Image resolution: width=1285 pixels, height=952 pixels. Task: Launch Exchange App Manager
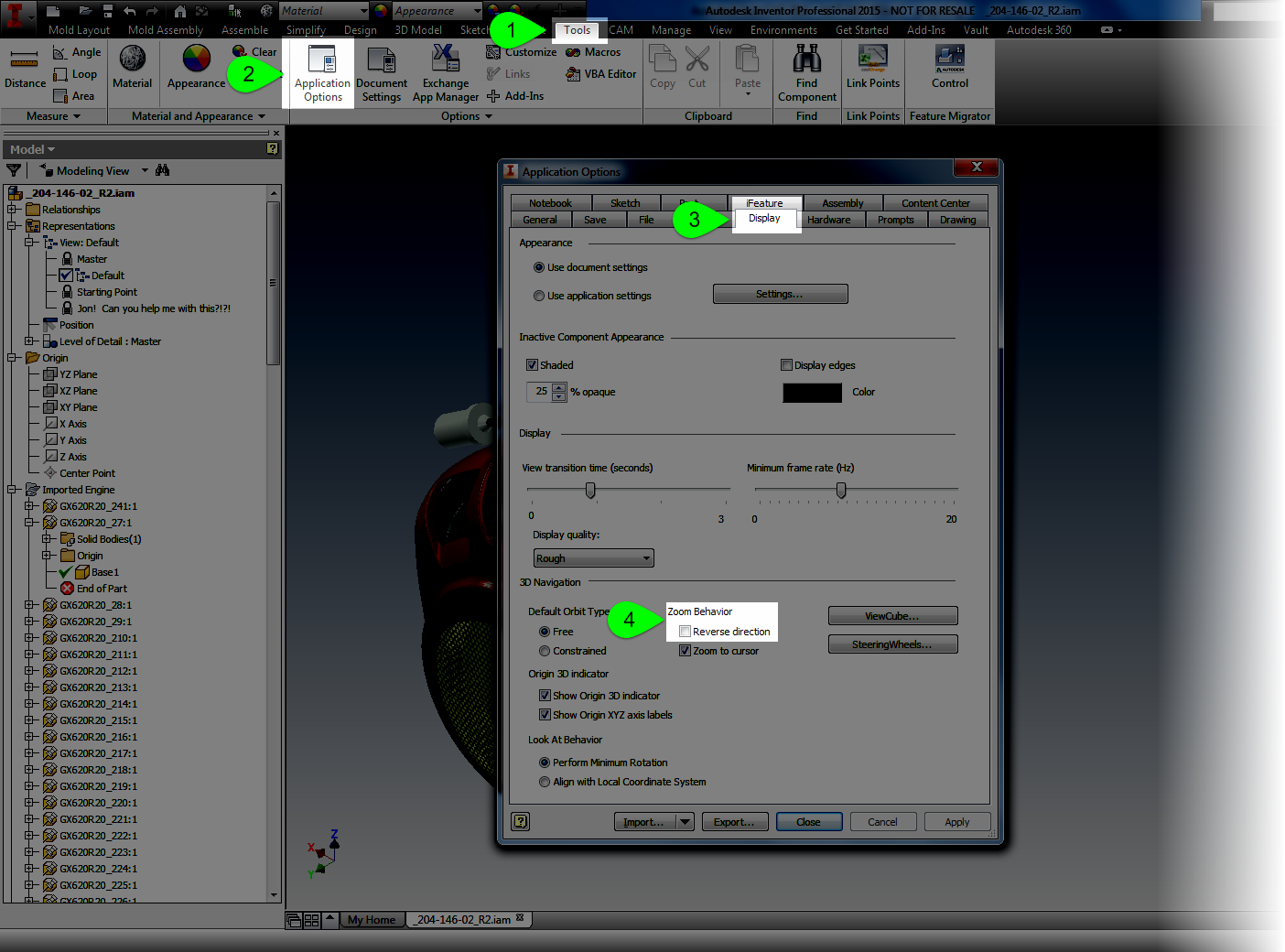tap(446, 73)
